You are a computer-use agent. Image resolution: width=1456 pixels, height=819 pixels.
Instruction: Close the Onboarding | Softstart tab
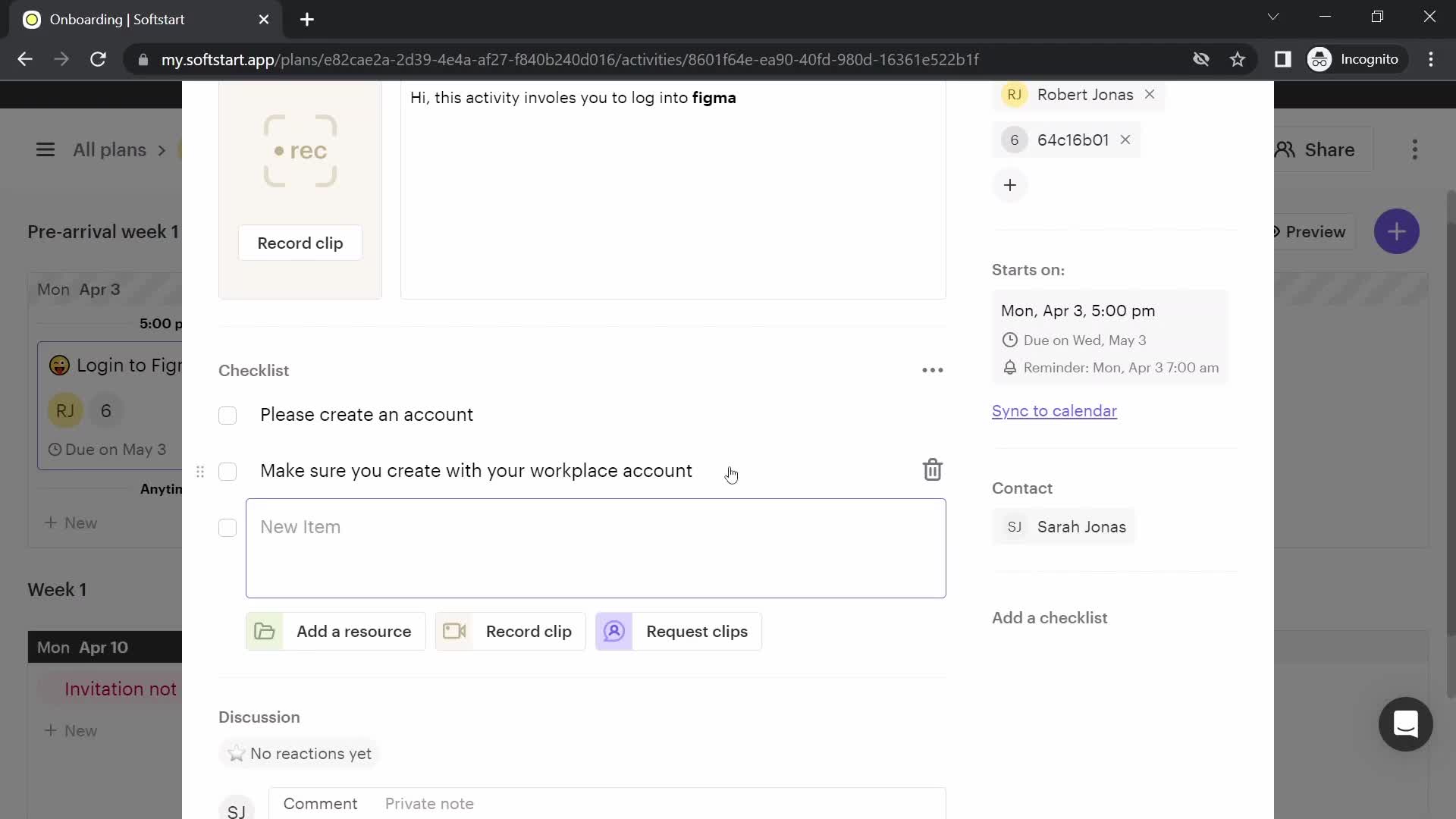click(x=264, y=20)
